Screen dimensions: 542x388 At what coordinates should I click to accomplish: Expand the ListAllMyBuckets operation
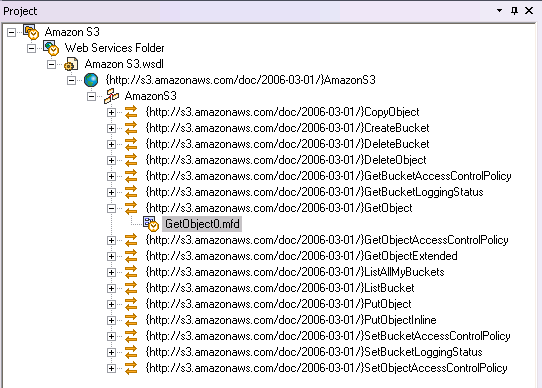coord(111,272)
